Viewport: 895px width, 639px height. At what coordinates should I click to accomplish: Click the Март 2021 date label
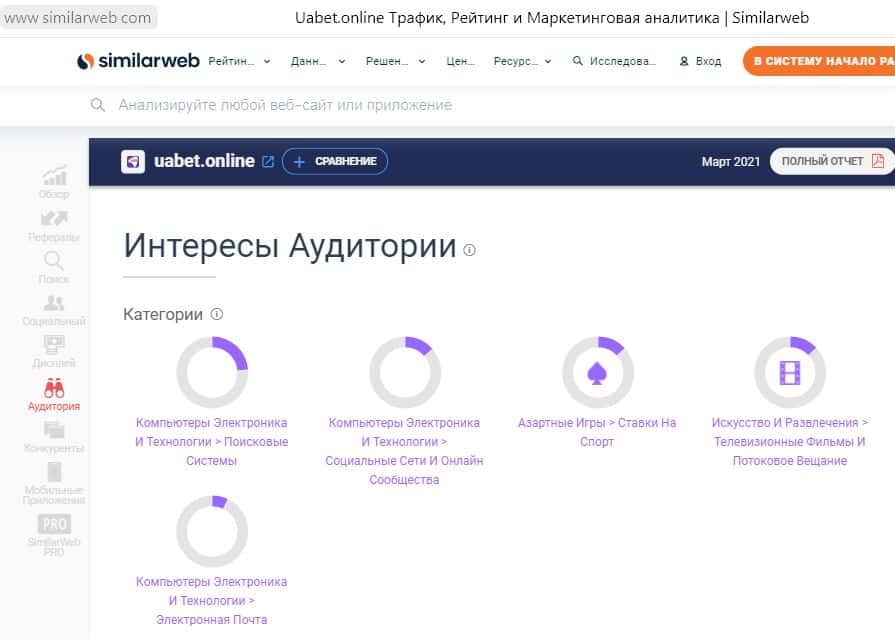click(x=731, y=162)
